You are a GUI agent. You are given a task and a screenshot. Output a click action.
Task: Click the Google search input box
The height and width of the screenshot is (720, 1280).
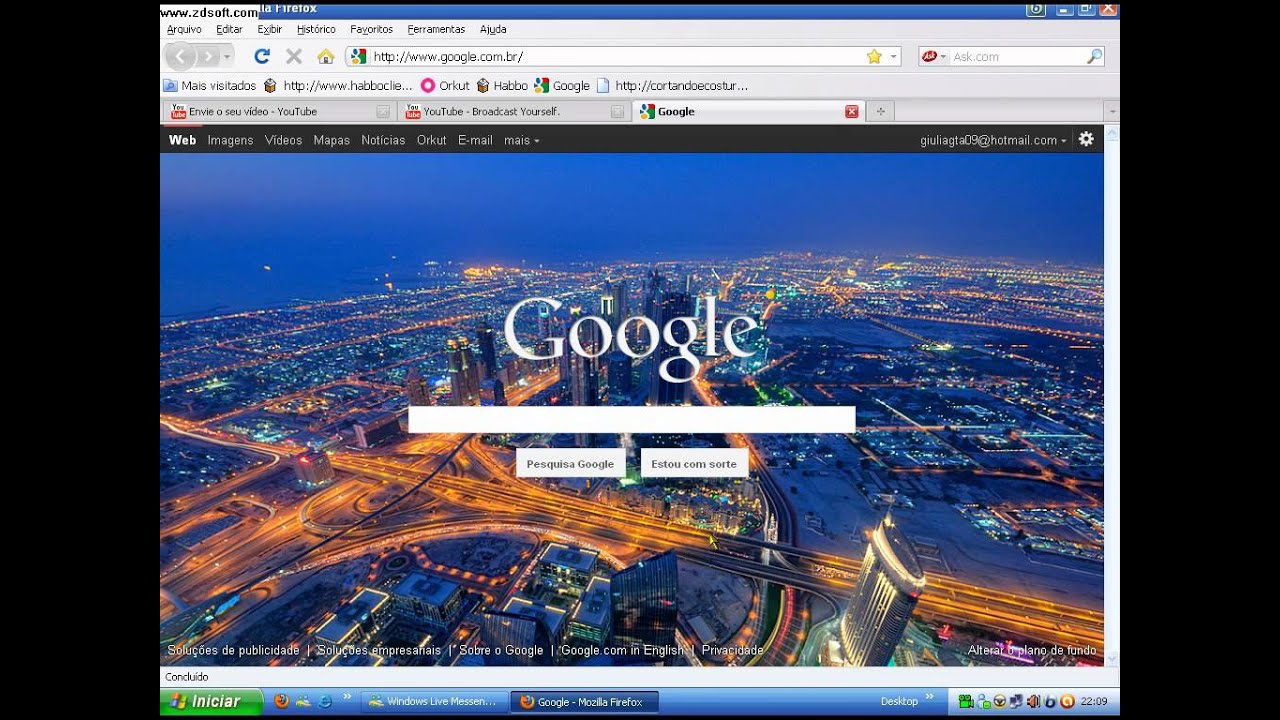(x=631, y=419)
